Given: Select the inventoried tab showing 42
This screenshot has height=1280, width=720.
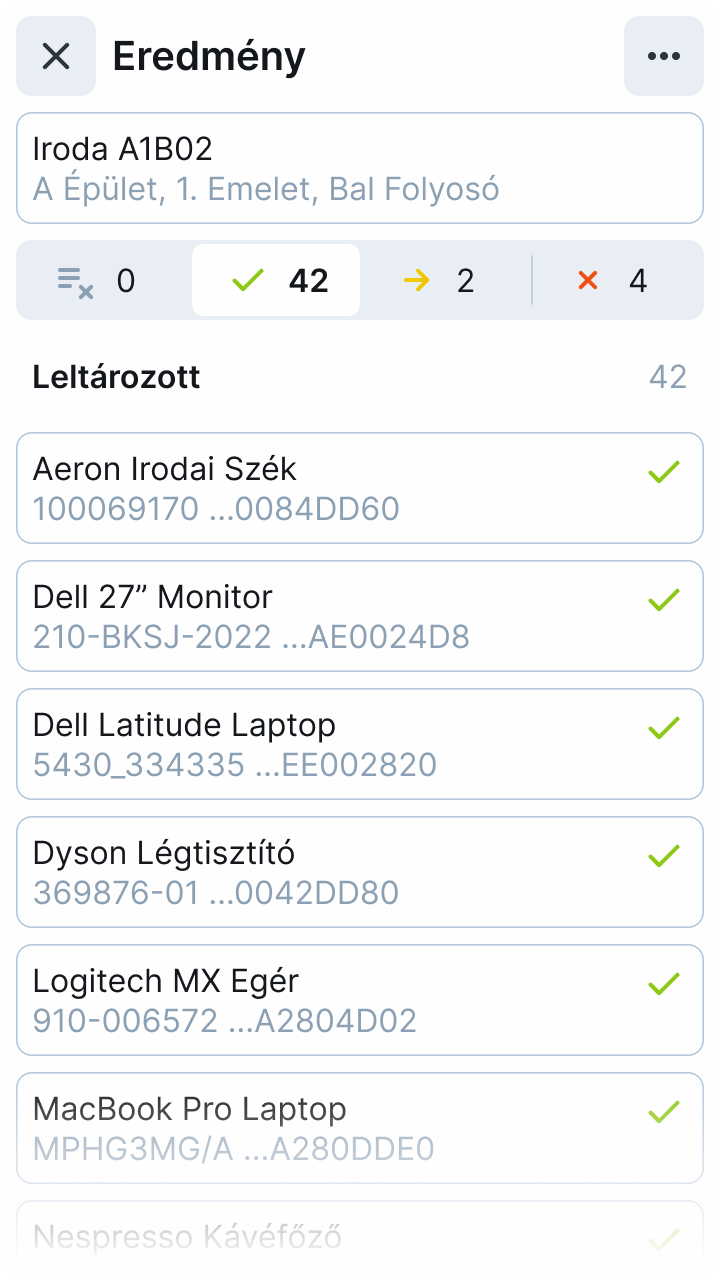Looking at the screenshot, I should click(x=276, y=280).
